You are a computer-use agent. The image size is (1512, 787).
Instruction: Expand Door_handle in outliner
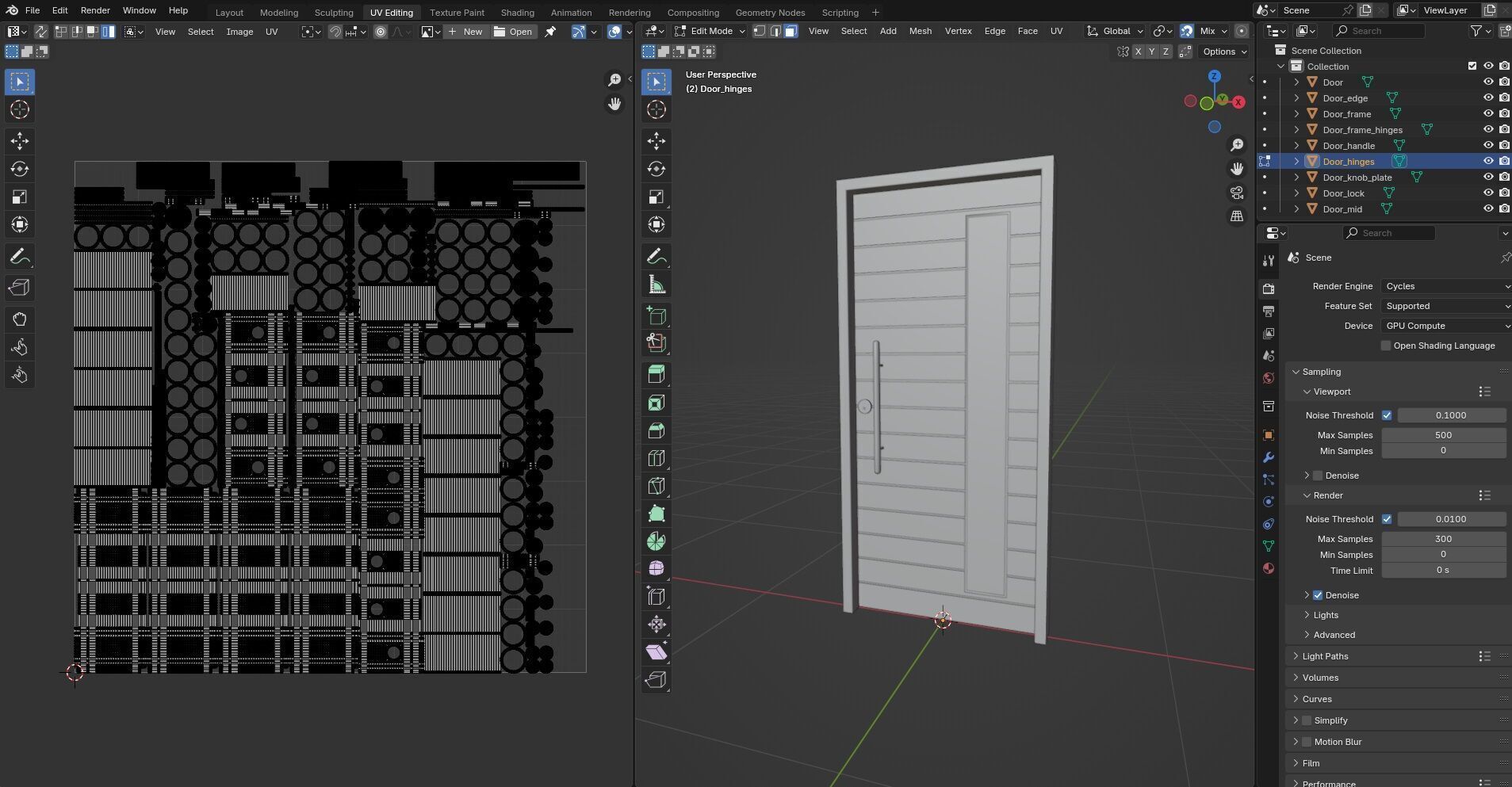click(x=1296, y=146)
